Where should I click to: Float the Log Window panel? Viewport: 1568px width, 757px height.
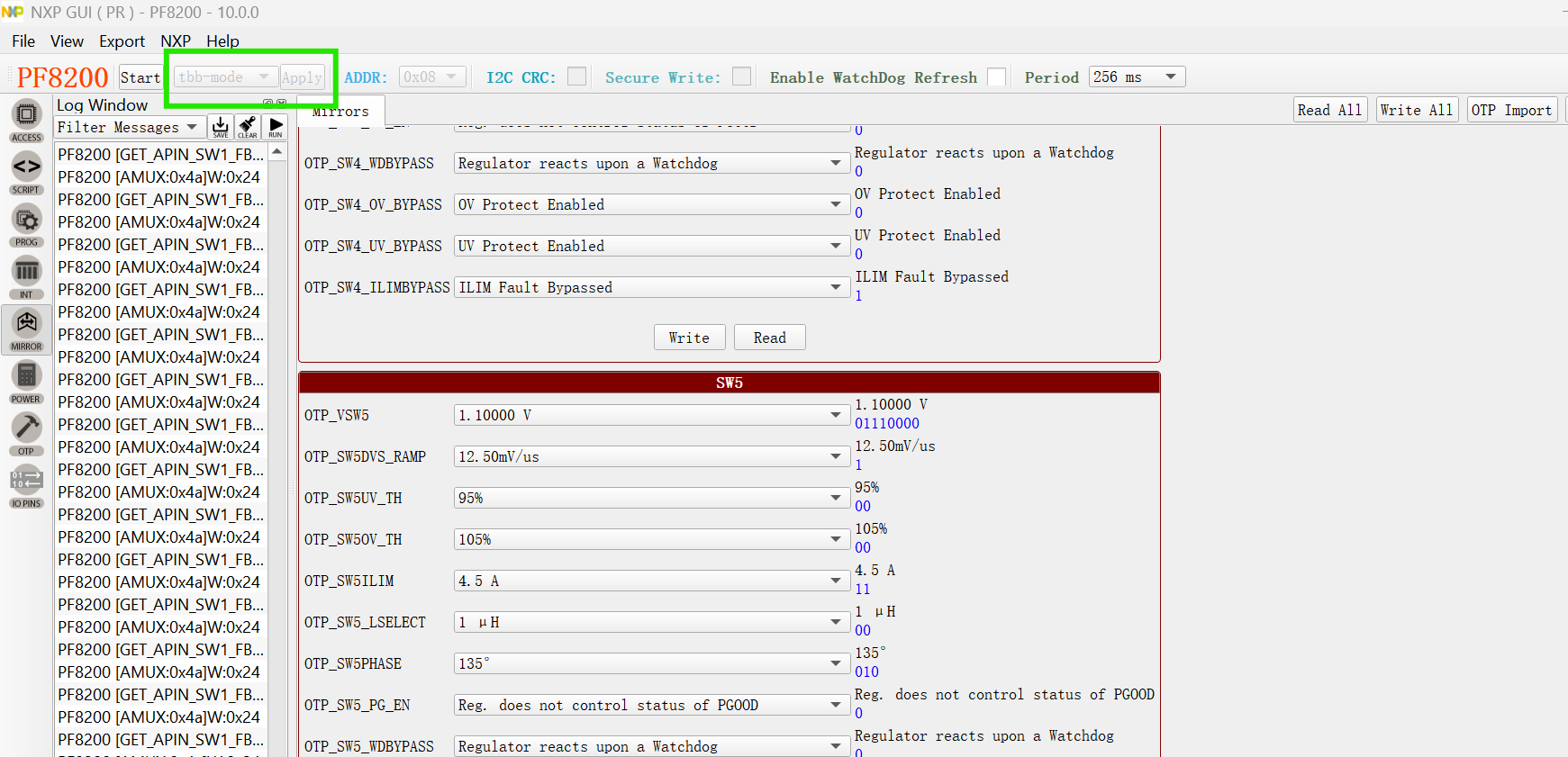click(x=267, y=104)
